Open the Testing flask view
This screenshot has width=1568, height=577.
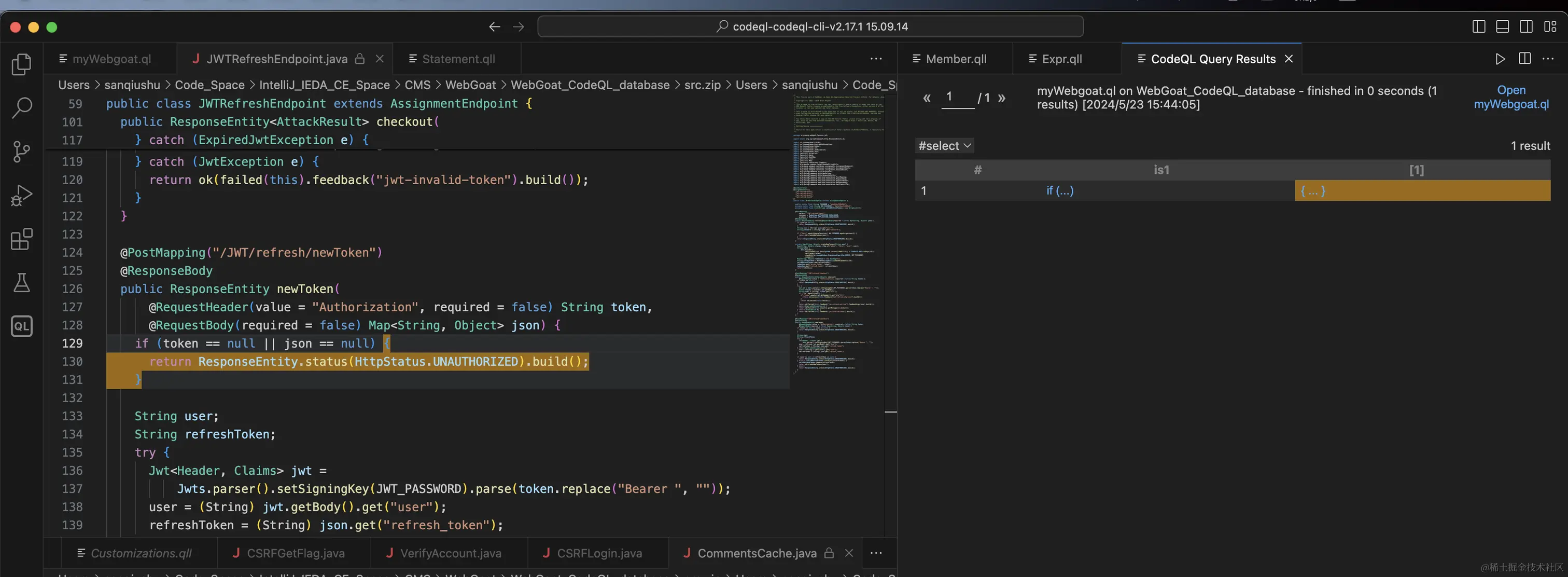pos(22,283)
